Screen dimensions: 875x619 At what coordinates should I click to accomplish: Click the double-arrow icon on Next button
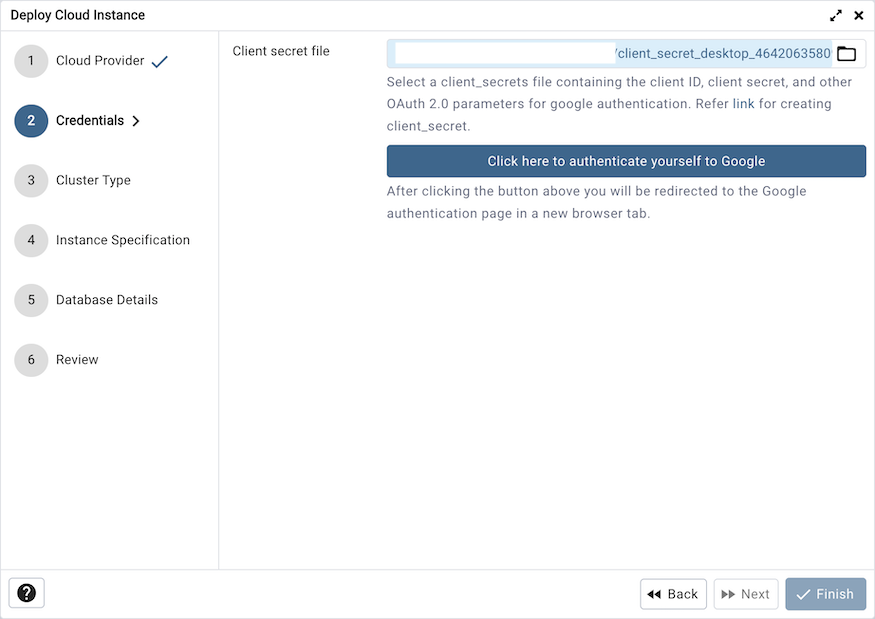(x=728, y=593)
